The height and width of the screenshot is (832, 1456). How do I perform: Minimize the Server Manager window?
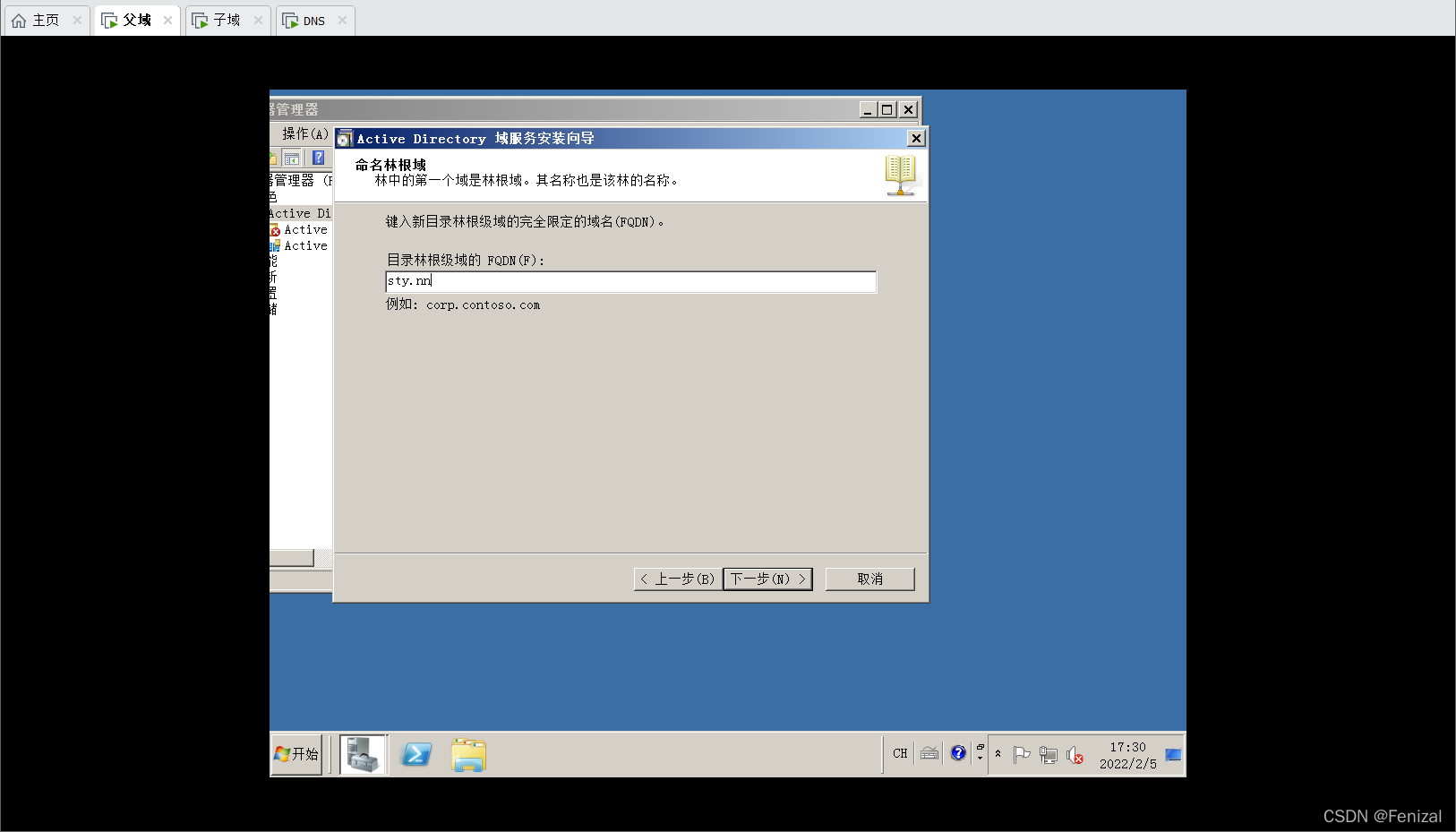coord(868,109)
